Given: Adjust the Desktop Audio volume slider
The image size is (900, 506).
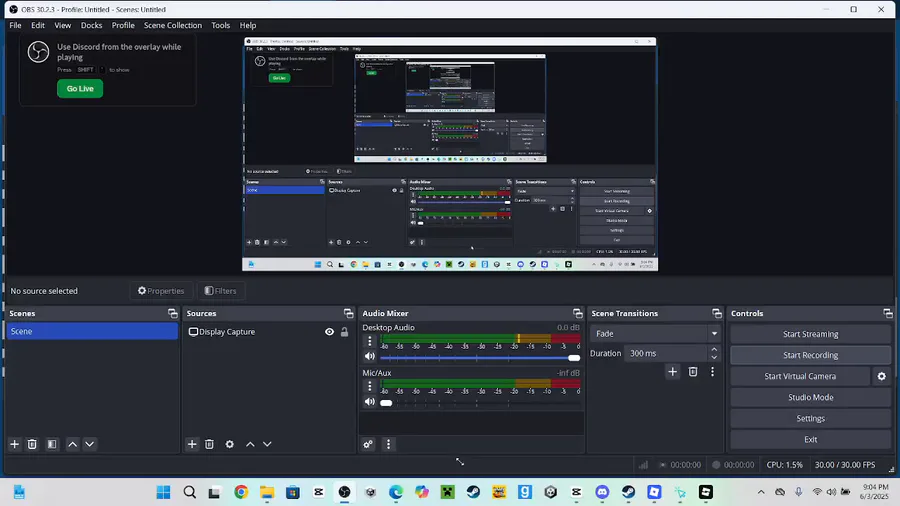Looking at the screenshot, I should click(x=480, y=357).
